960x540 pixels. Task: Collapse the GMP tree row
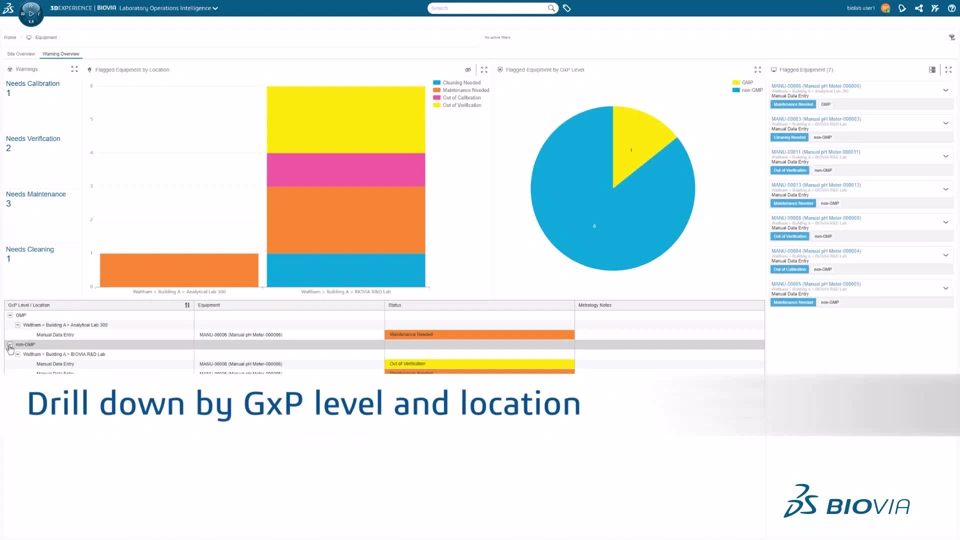point(10,315)
